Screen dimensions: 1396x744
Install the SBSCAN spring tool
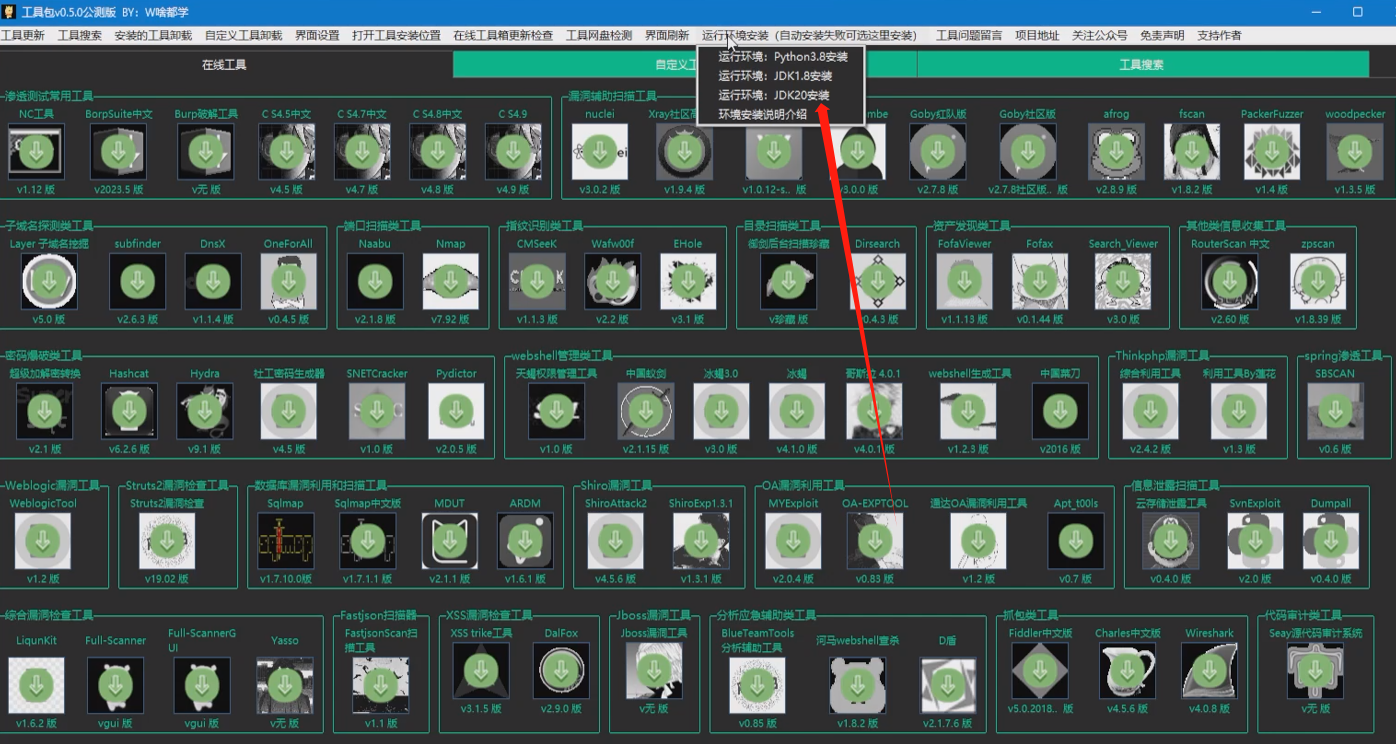coord(1335,411)
